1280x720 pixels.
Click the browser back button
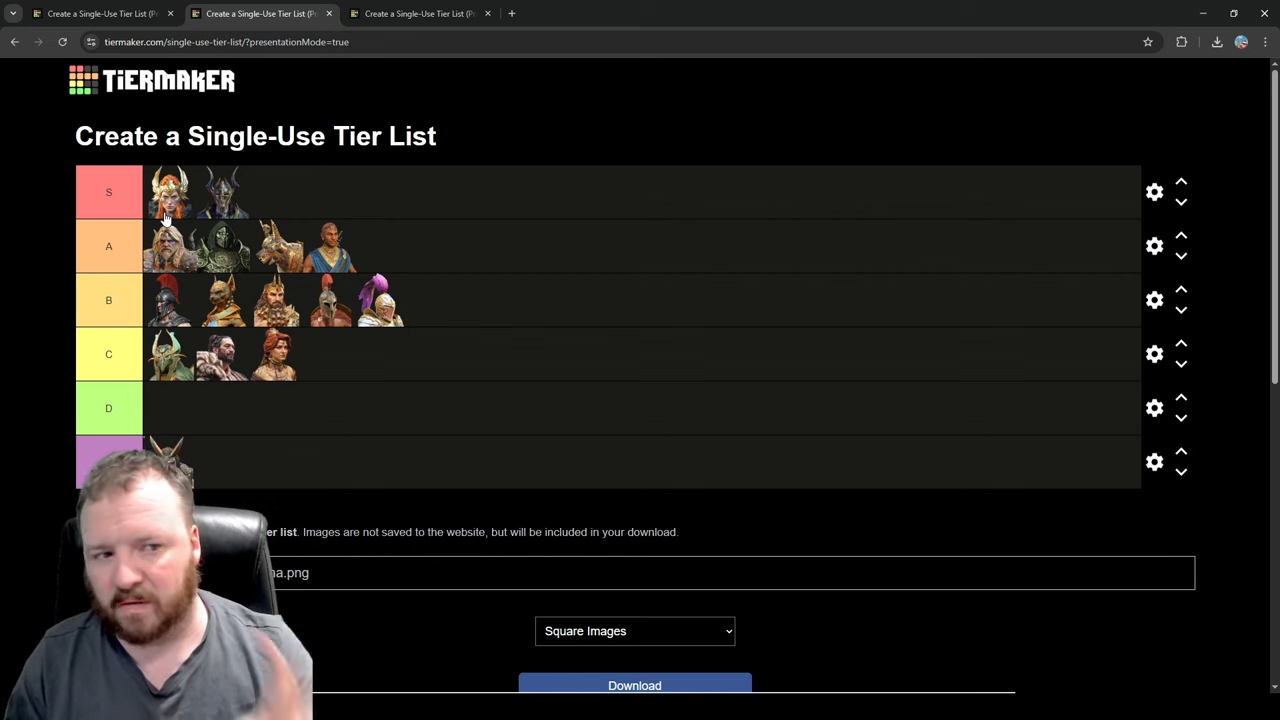(x=14, y=42)
